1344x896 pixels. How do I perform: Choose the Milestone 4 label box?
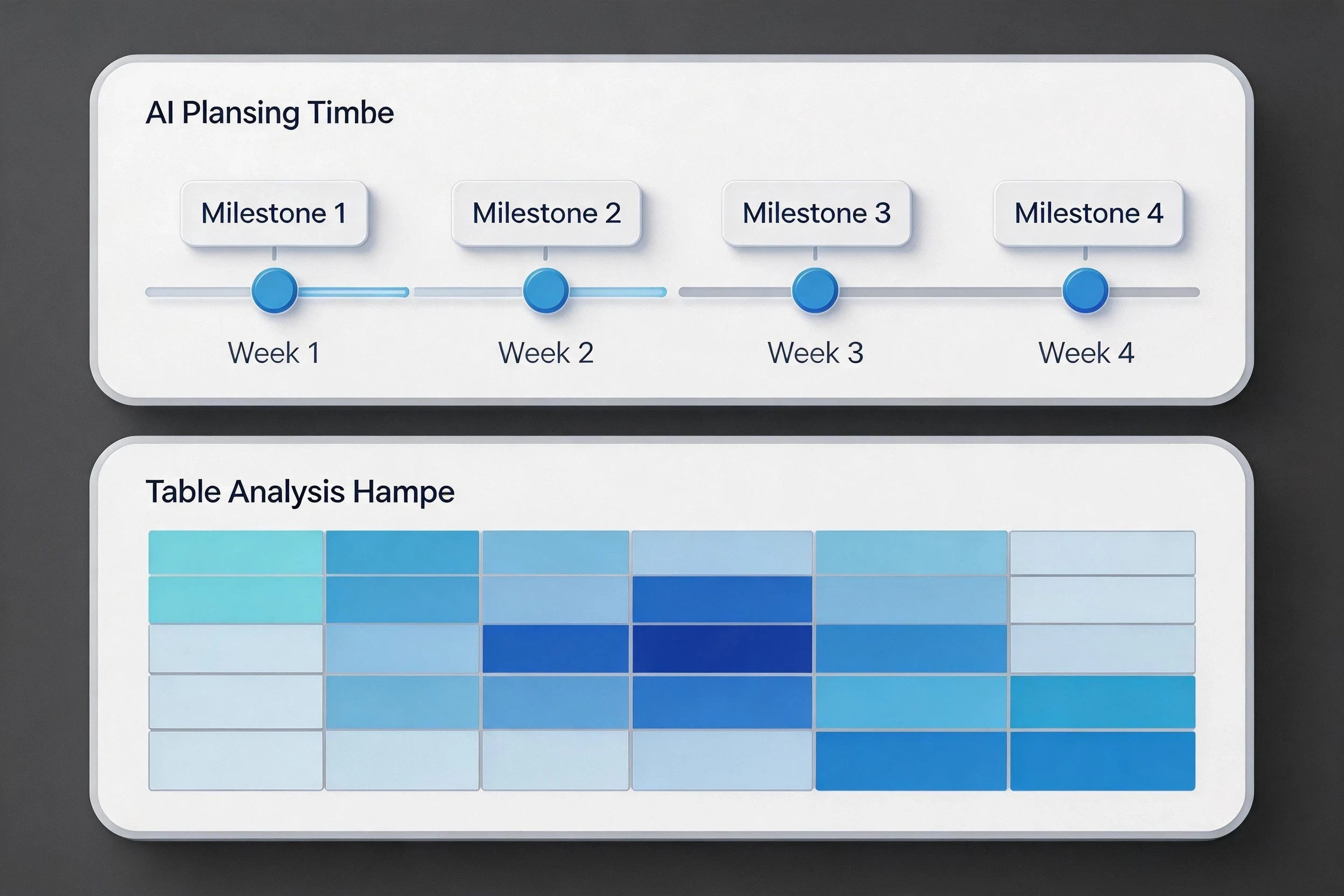pyautogui.click(x=1088, y=213)
